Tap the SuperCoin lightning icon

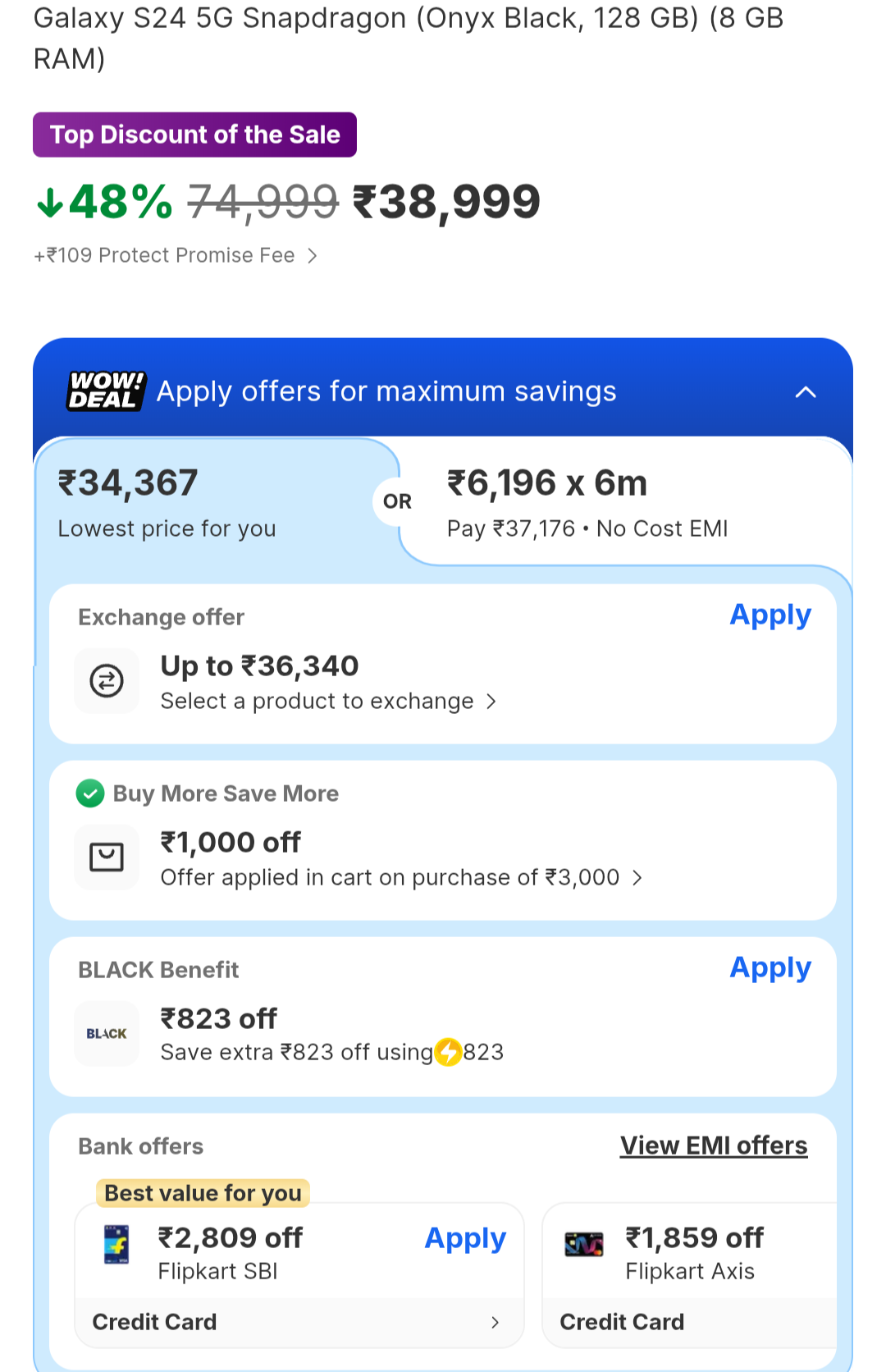[448, 1052]
